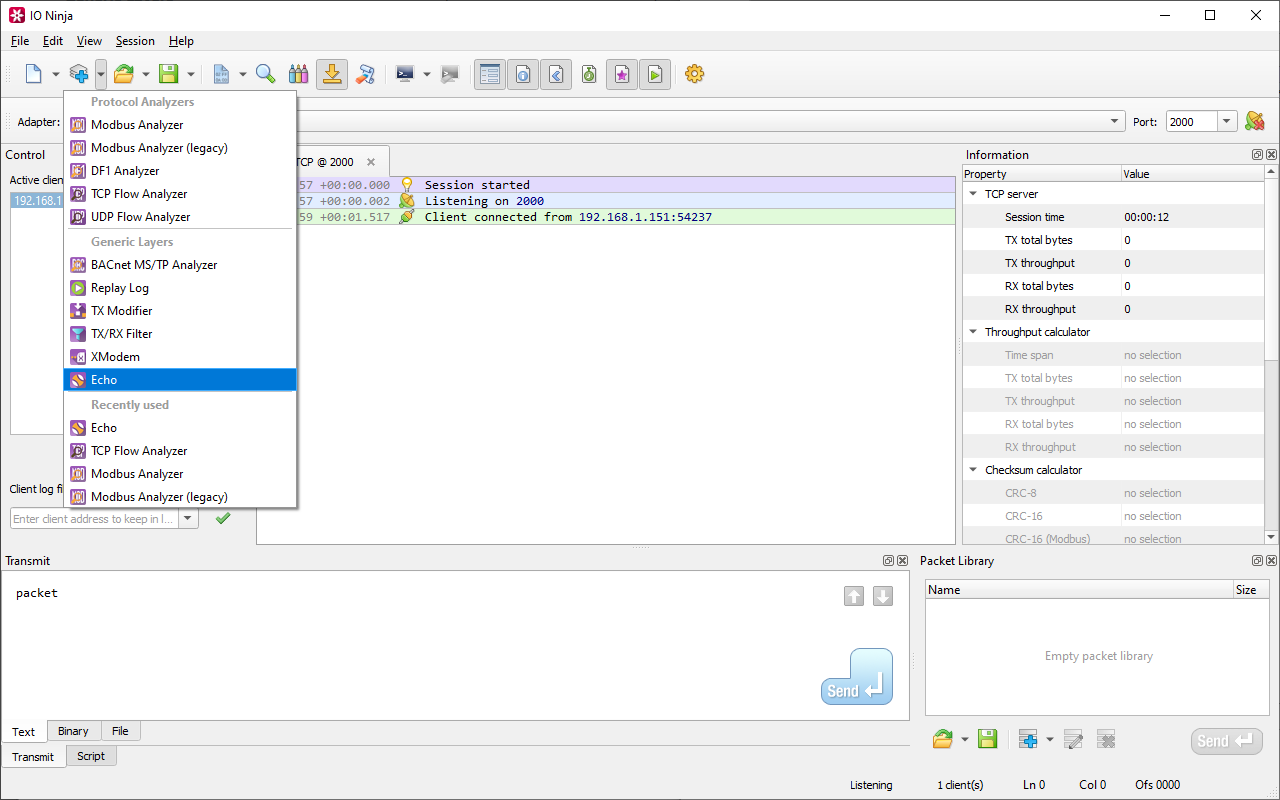Click the Add packet plus icon
This screenshot has height=800, width=1280.
click(1028, 740)
